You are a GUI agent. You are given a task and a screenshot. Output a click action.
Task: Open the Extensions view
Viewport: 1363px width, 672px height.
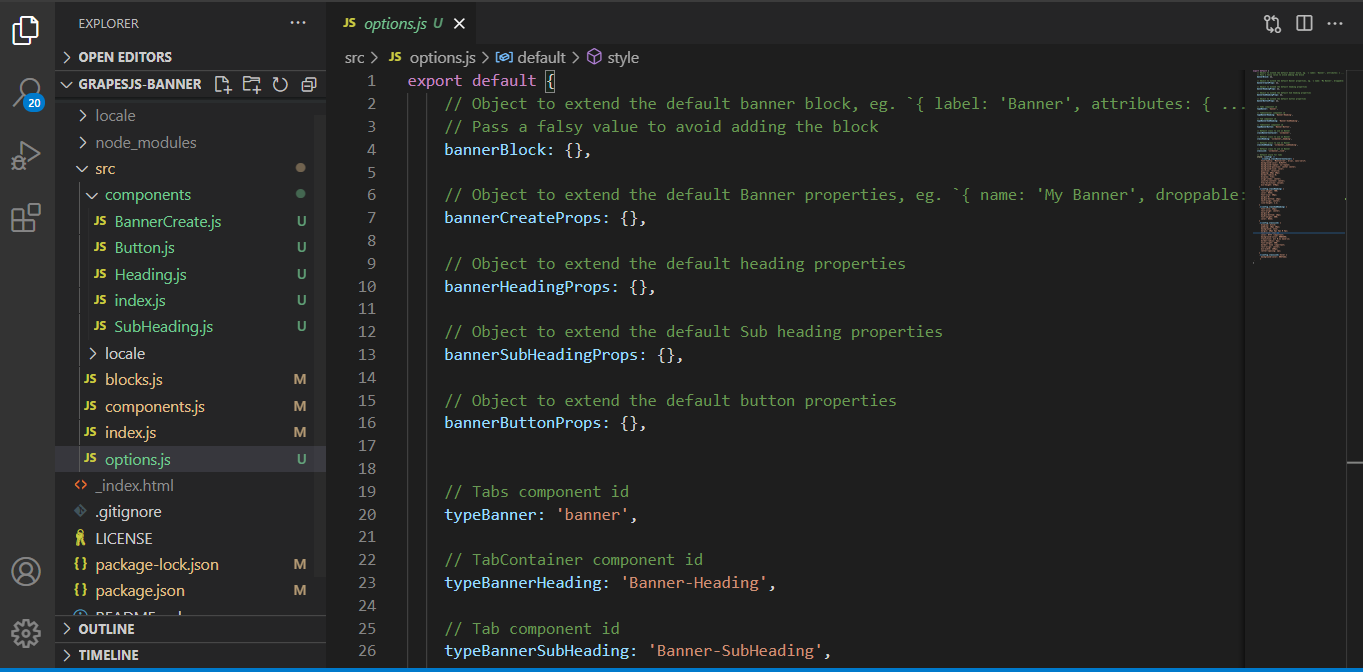click(x=26, y=218)
